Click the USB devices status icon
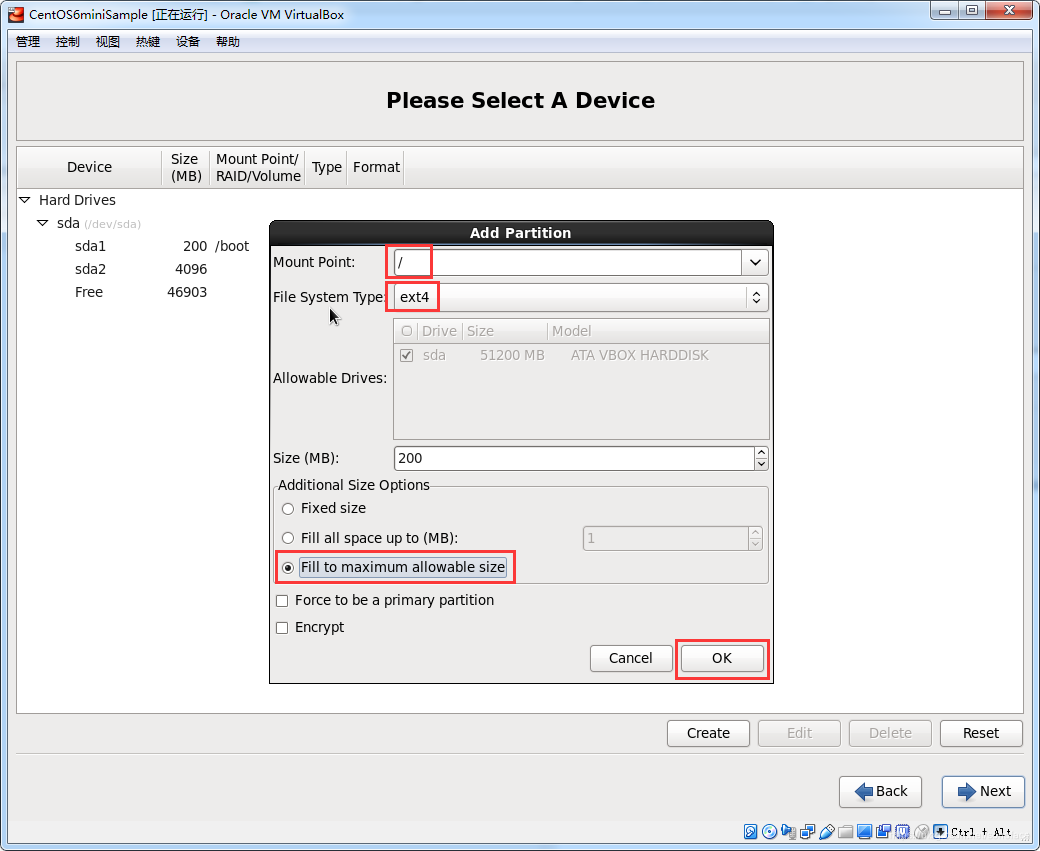 tap(826, 832)
